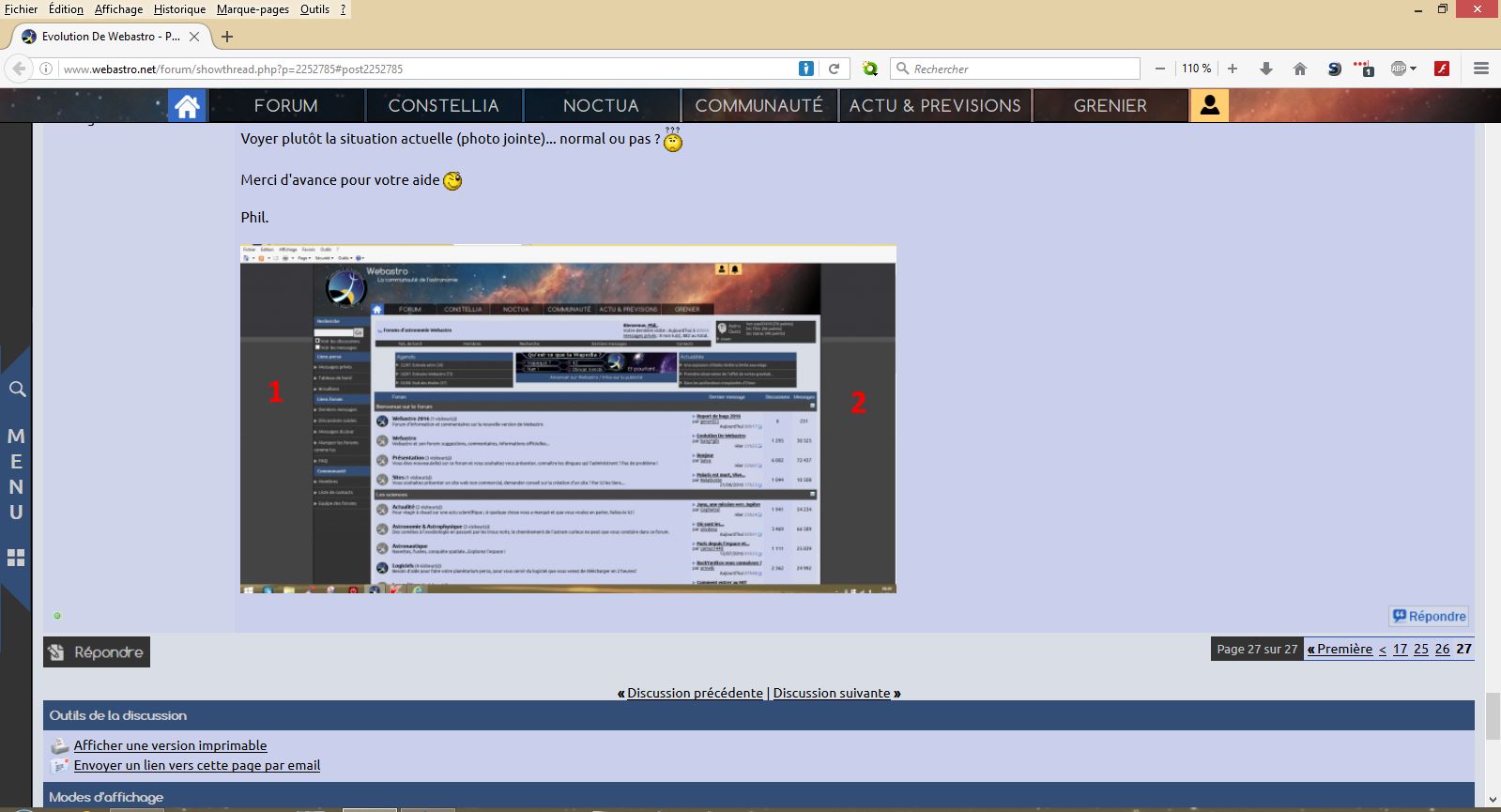Open the attached forum screenshot thumbnail
Viewport: 1501px width, 812px height.
pyautogui.click(x=568, y=419)
